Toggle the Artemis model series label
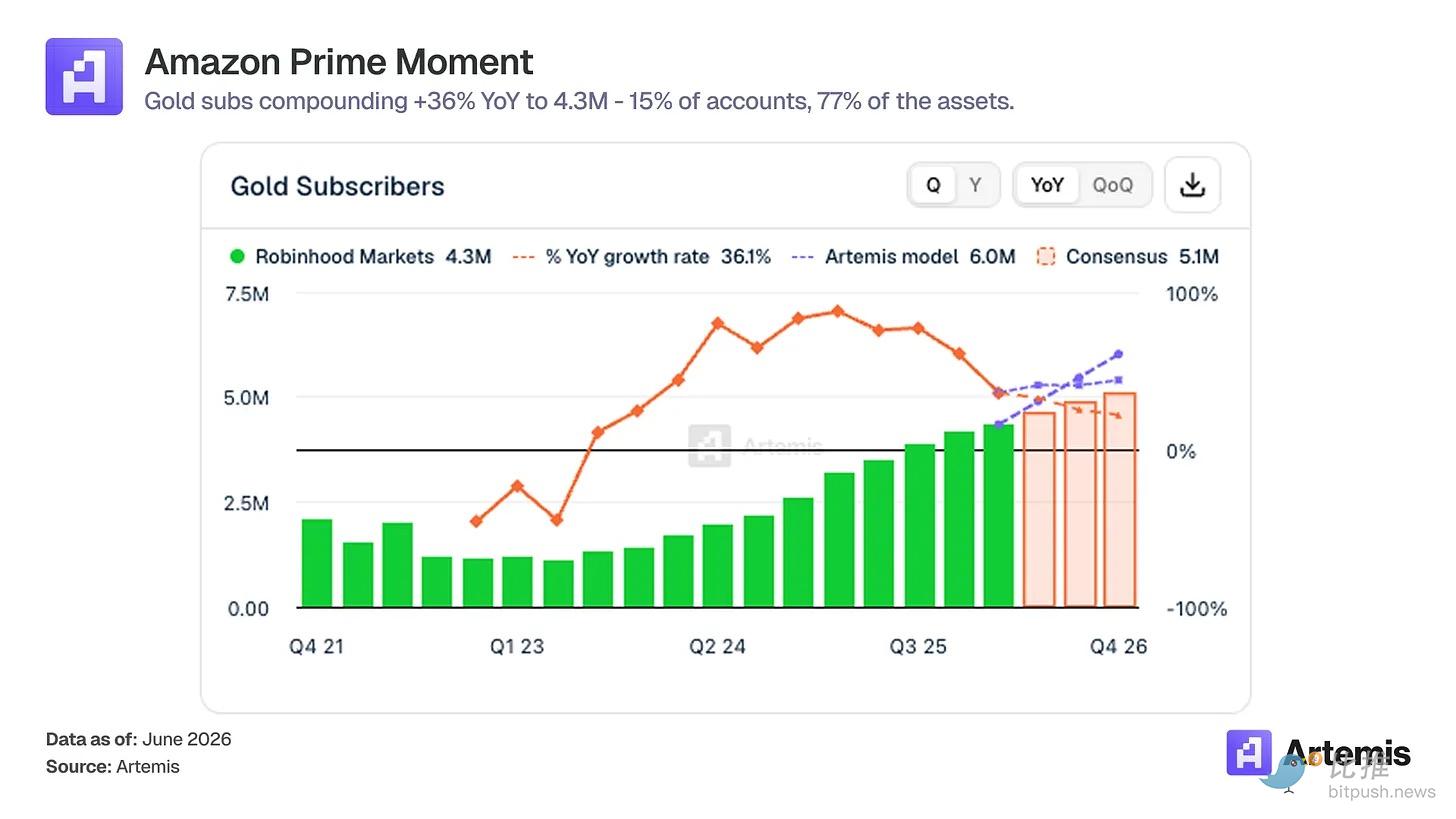 [892, 256]
